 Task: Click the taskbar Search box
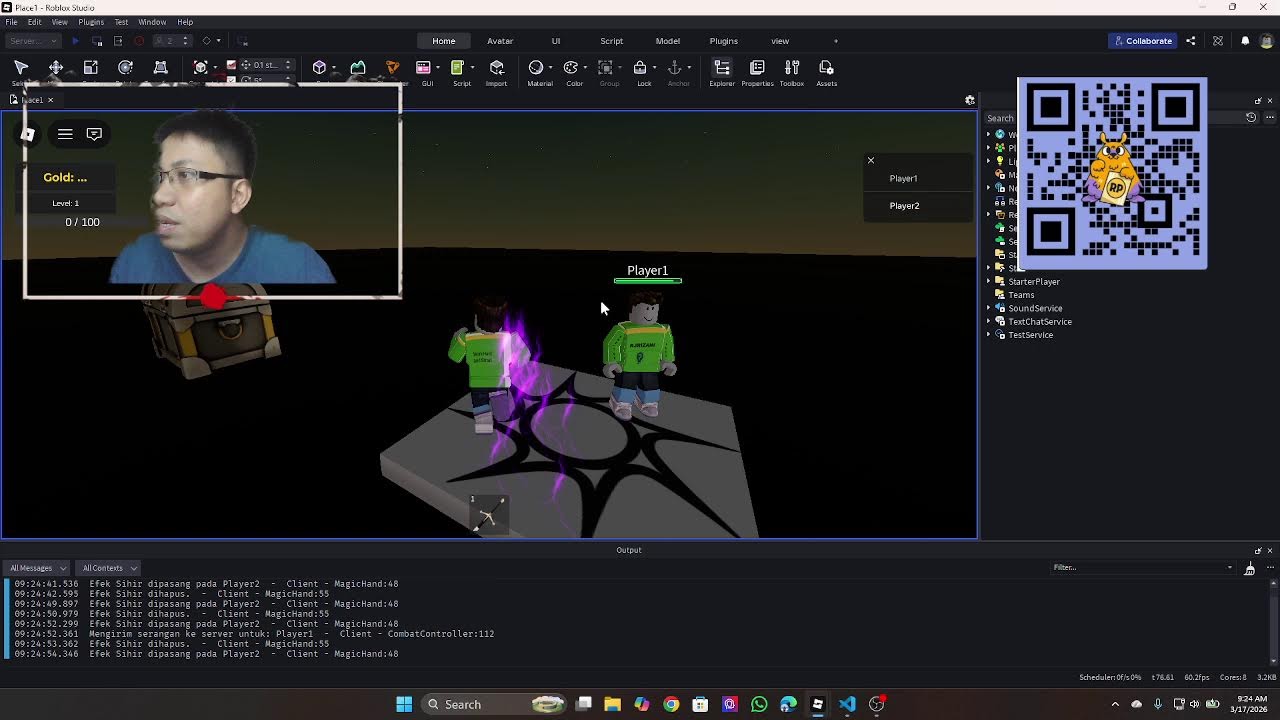[x=494, y=704]
